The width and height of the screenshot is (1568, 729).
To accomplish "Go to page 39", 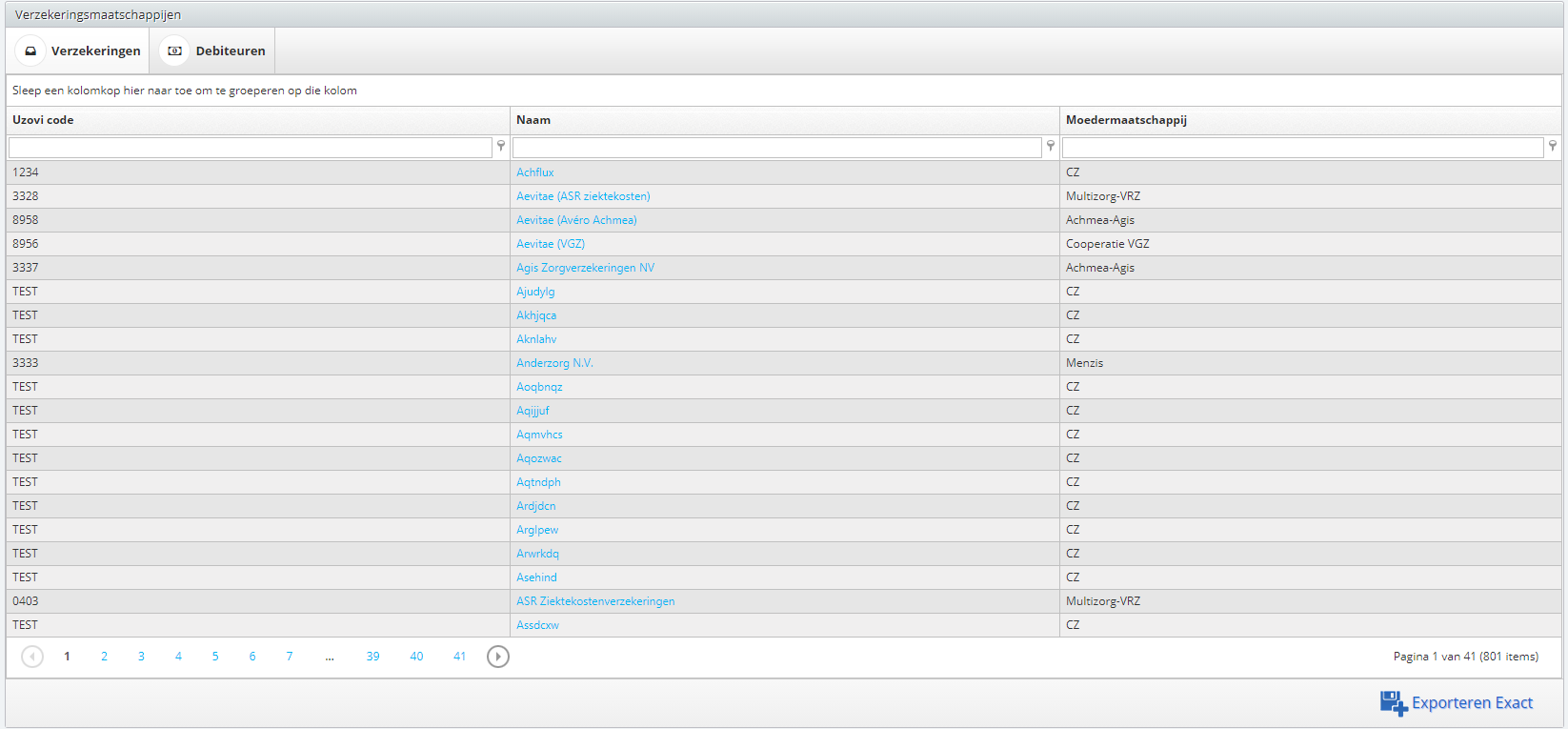I will (372, 657).
